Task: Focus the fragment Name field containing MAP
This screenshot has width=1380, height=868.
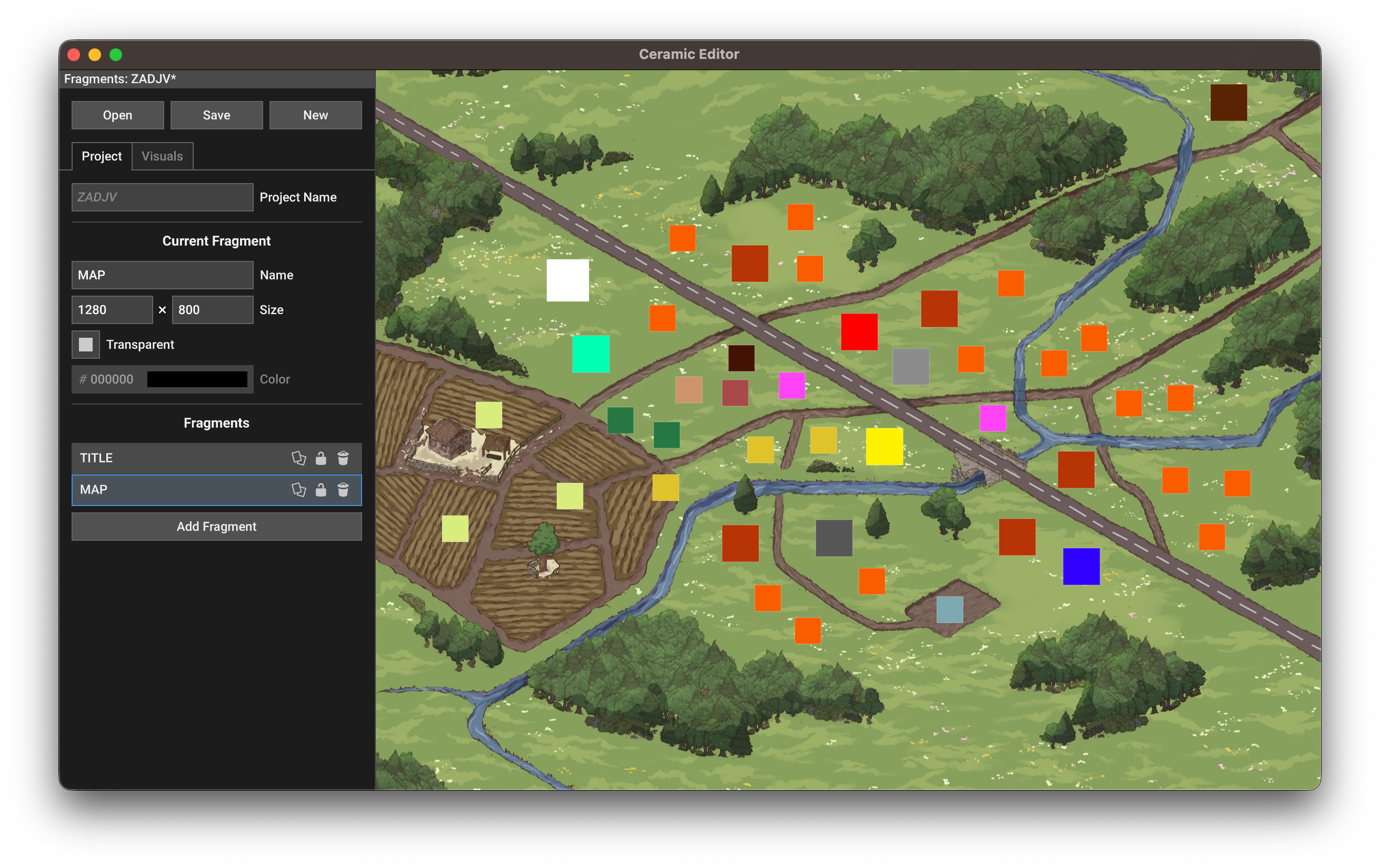Action: pyautogui.click(x=162, y=275)
